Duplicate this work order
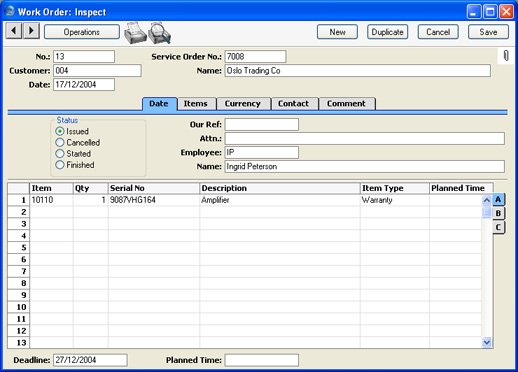518x372 pixels. (388, 32)
